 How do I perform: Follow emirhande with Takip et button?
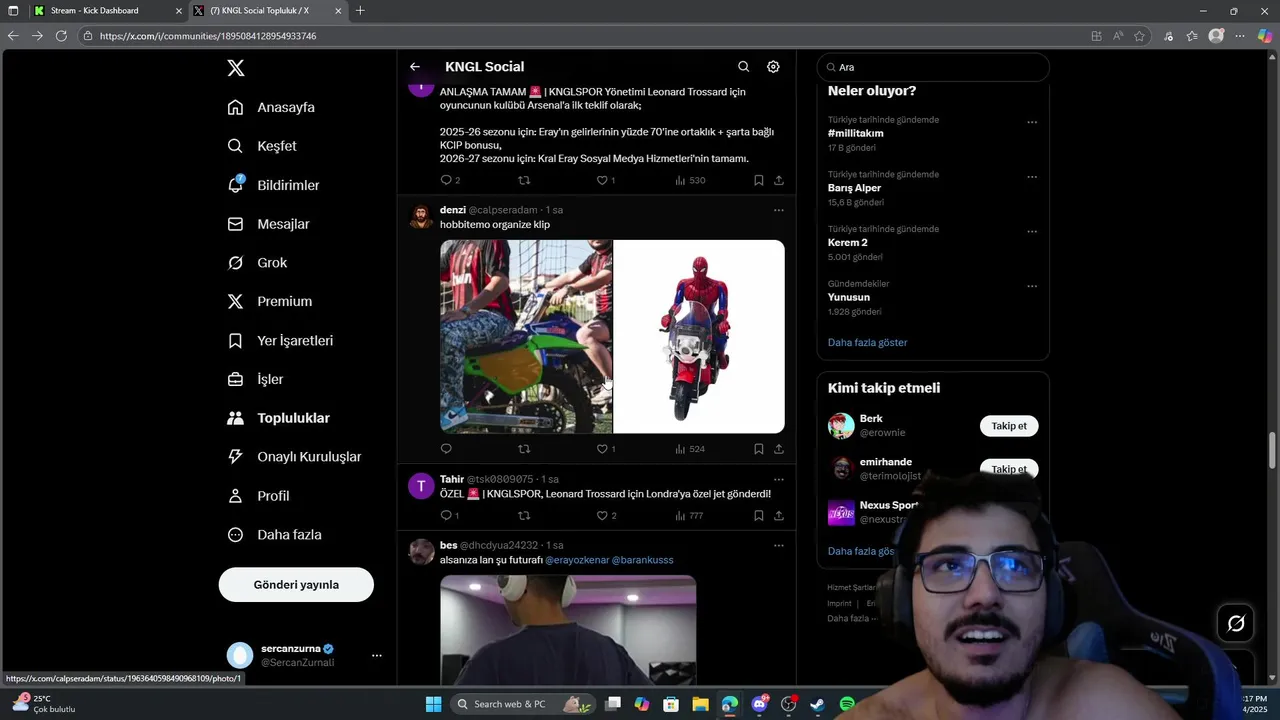(1009, 468)
